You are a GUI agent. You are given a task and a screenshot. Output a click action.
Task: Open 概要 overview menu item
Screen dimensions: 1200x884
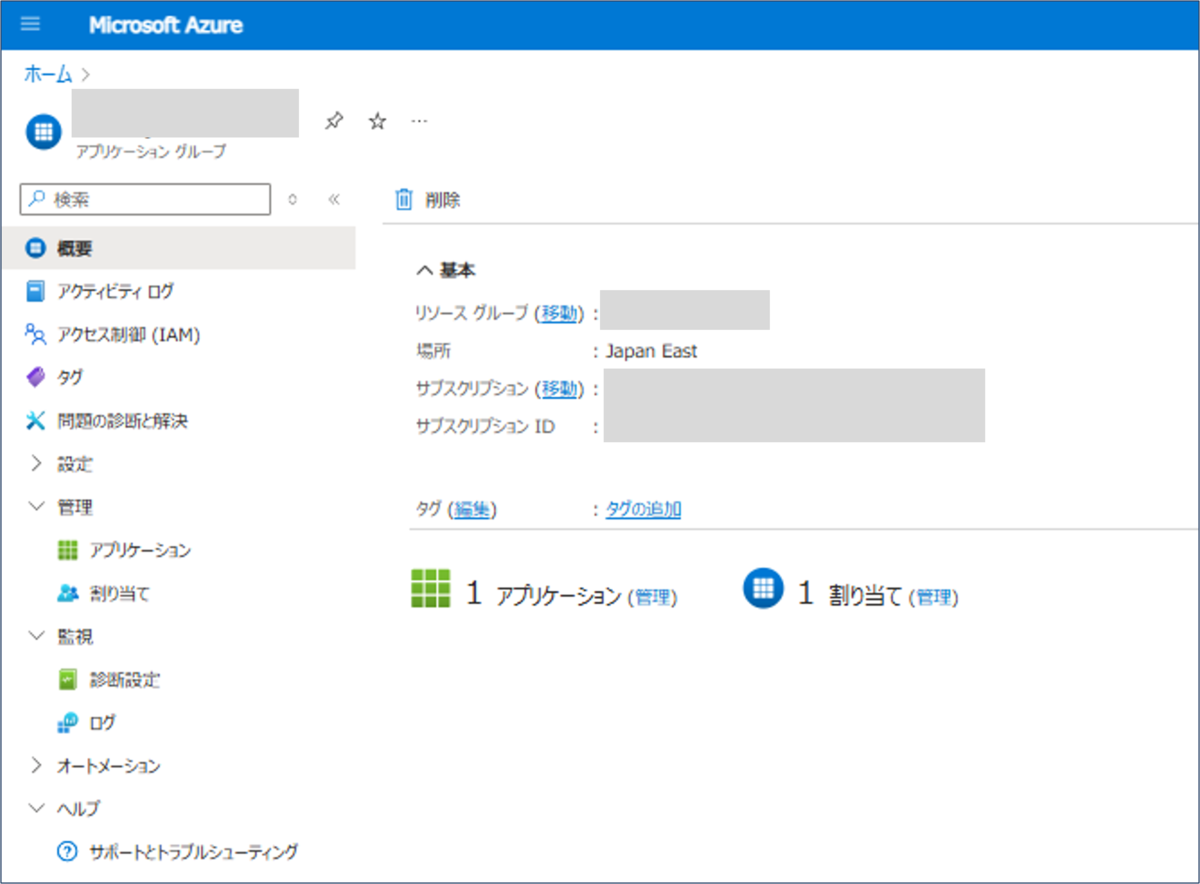178,248
